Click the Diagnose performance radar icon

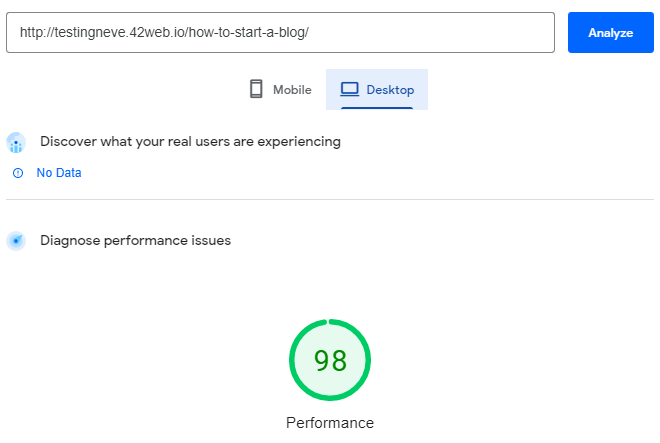(16, 241)
